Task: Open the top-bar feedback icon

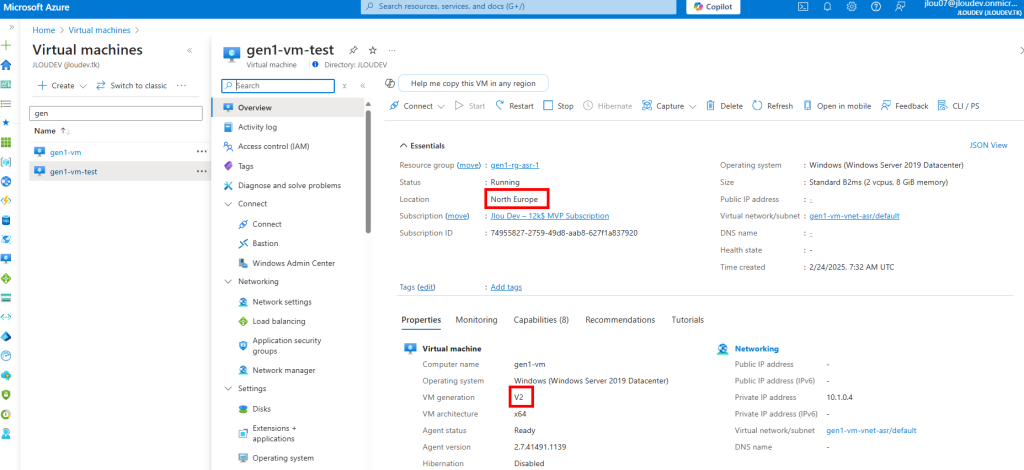Action: (x=901, y=7)
